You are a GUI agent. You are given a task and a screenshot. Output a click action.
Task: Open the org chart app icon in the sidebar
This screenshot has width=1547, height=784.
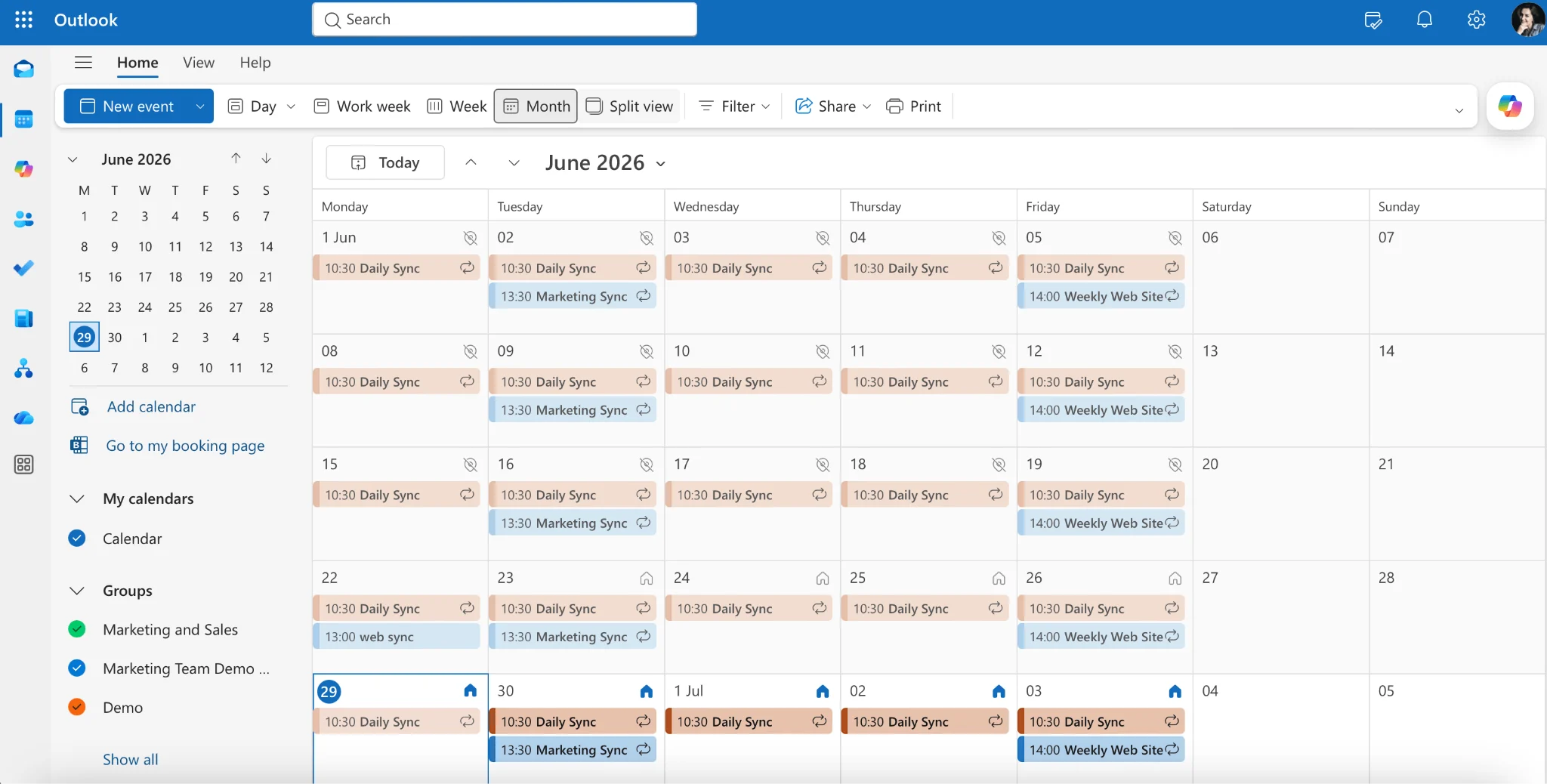pos(23,369)
